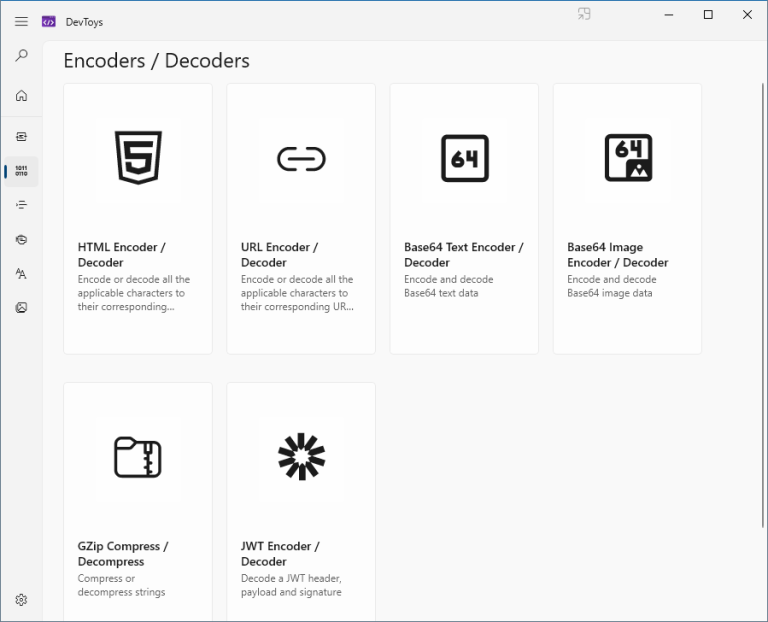
Task: Open Settings gear in sidebar
Action: pos(21,600)
